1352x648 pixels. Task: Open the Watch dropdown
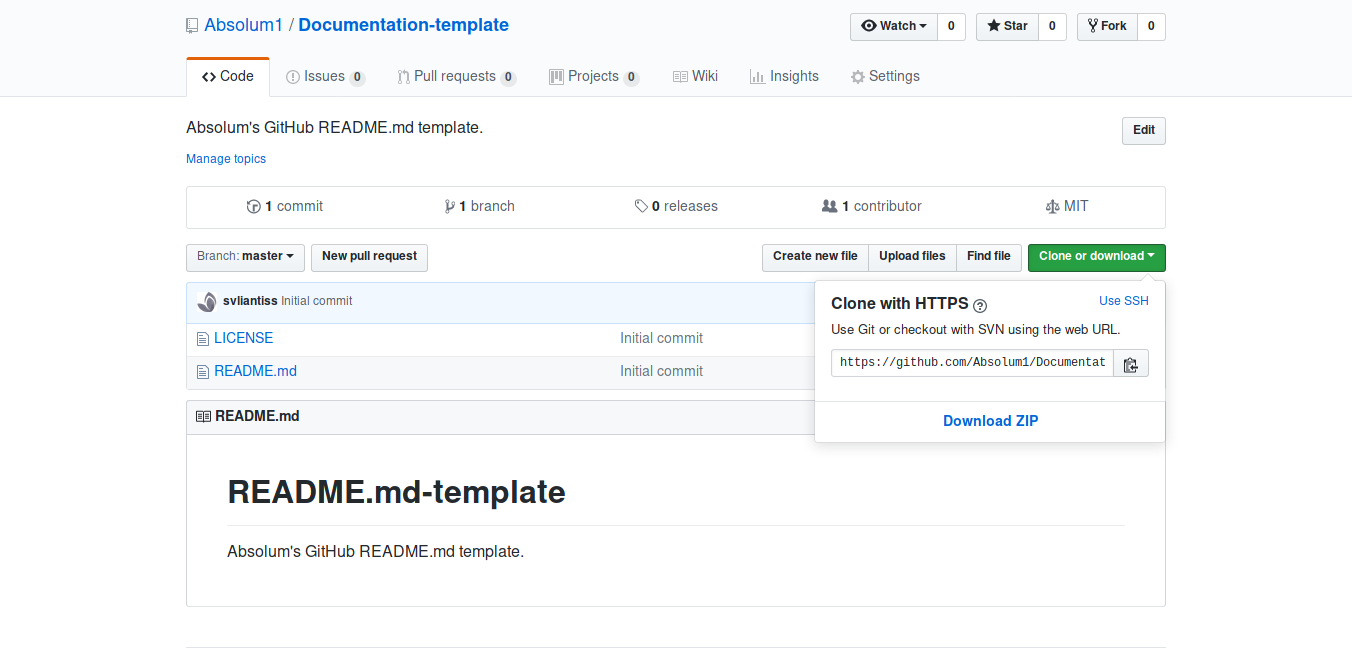[x=894, y=26]
